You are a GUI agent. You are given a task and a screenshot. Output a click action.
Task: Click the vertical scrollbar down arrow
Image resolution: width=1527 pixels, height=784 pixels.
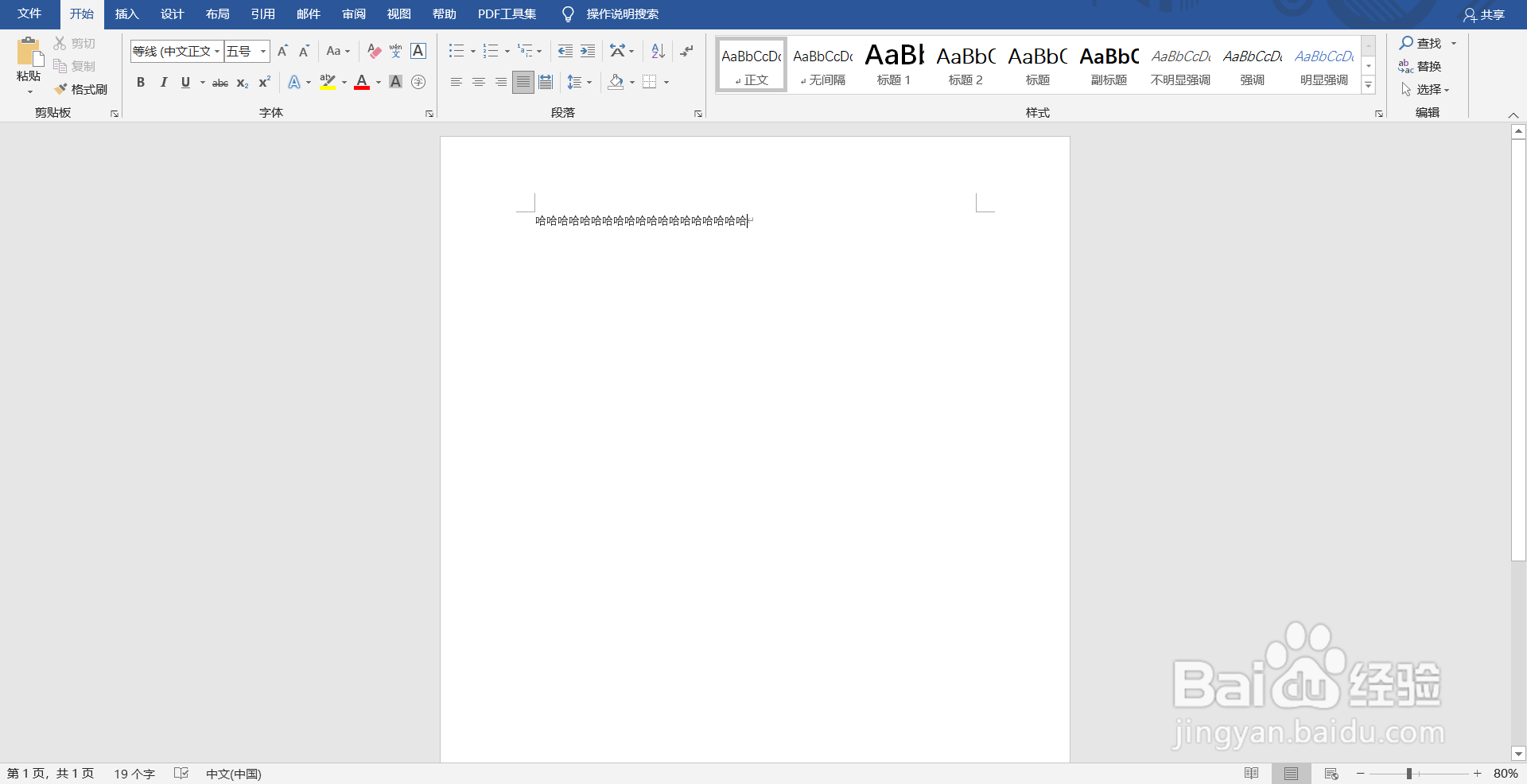(1518, 754)
